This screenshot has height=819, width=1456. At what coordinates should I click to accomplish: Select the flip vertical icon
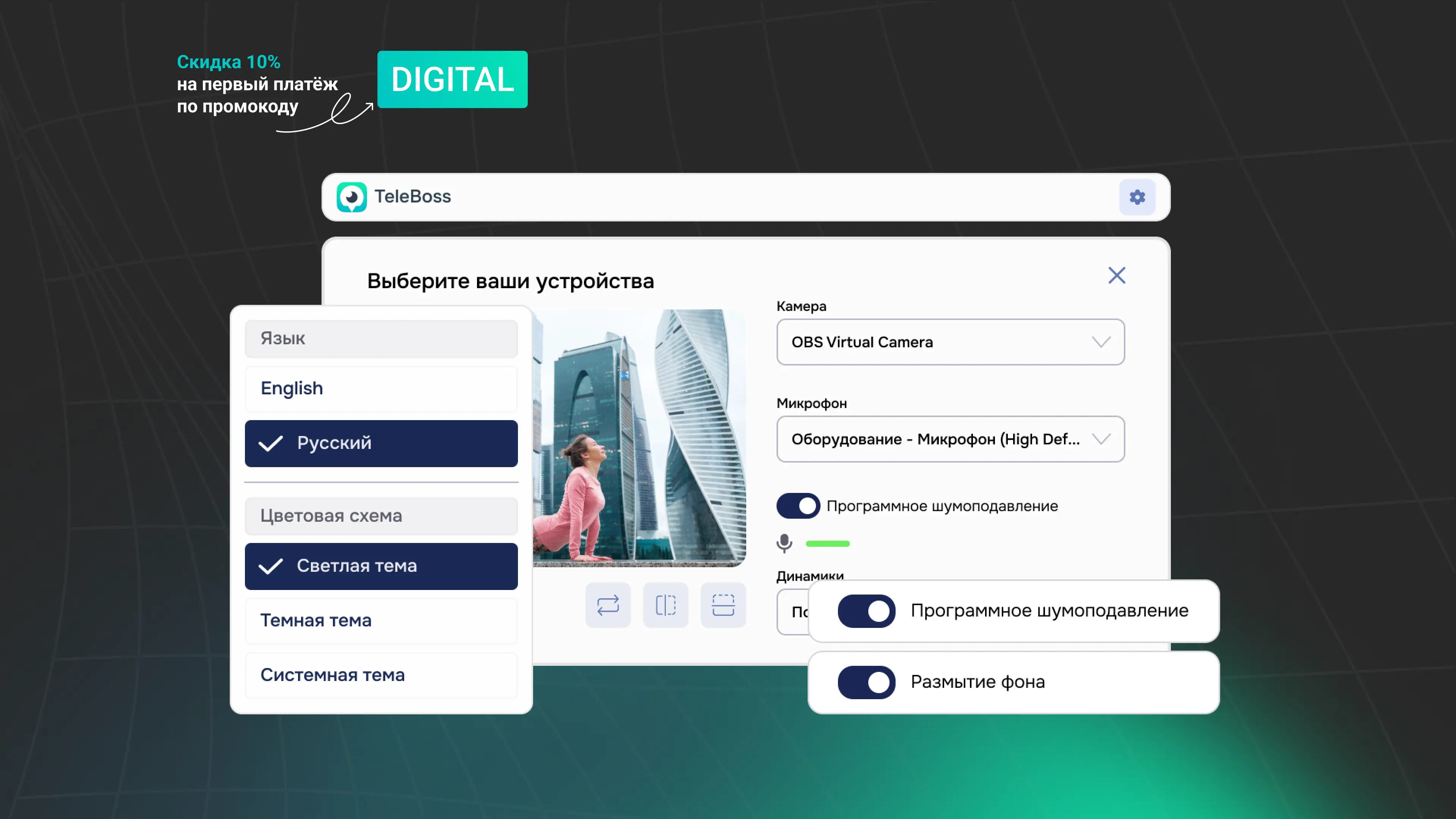pos(723,606)
